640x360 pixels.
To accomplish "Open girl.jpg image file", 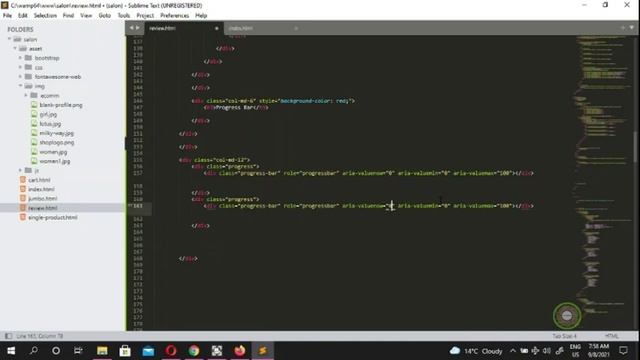I will coord(48,114).
